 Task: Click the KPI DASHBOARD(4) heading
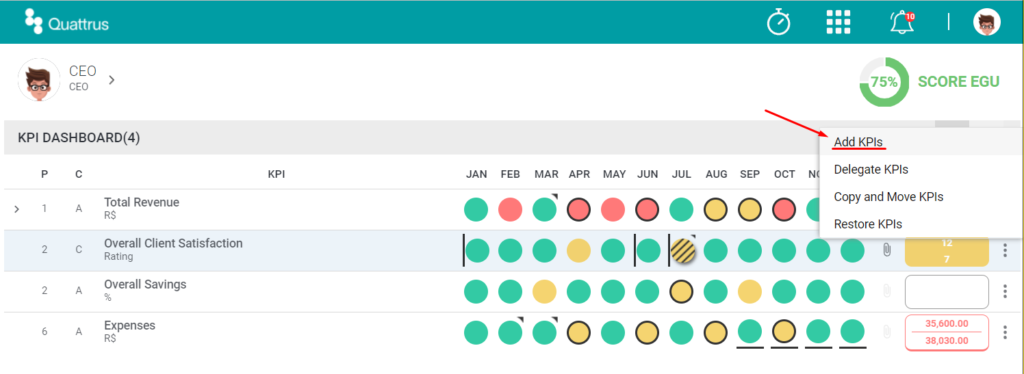(78, 138)
